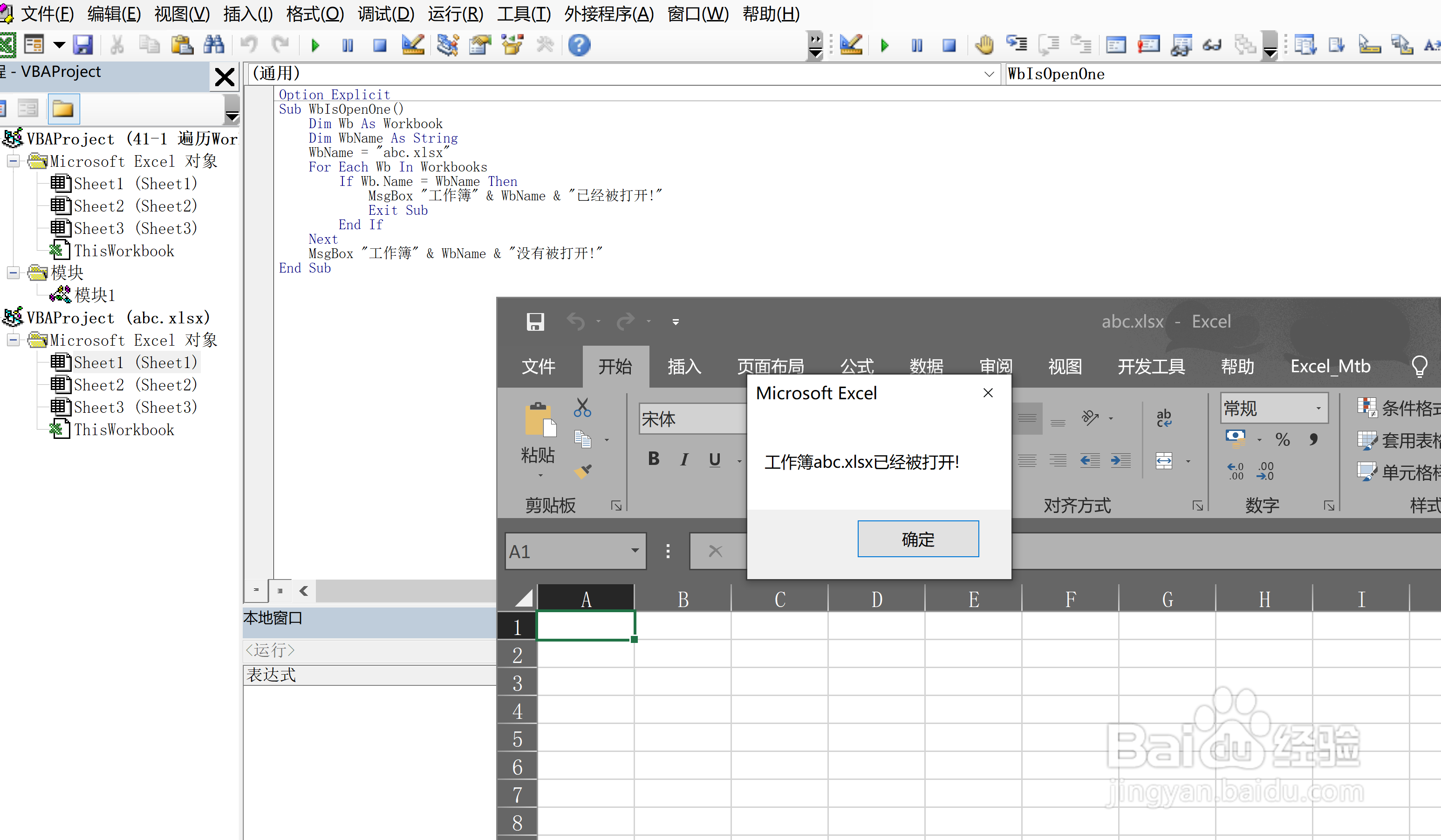This screenshot has width=1441, height=840.
Task: Click the Run Sub green play icon
Action: point(315,45)
